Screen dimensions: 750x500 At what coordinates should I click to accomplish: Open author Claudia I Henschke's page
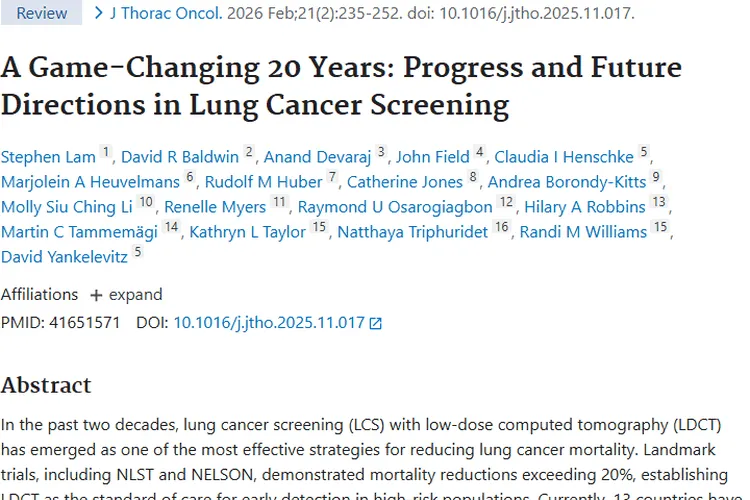point(565,157)
